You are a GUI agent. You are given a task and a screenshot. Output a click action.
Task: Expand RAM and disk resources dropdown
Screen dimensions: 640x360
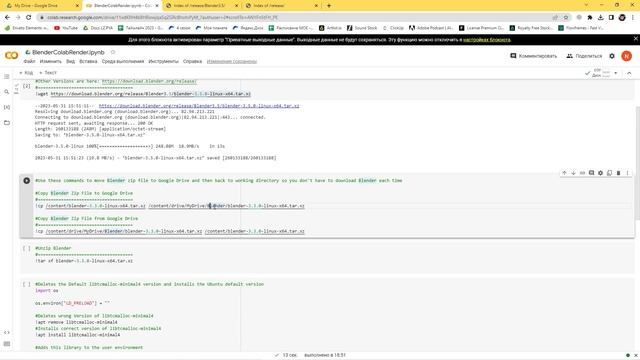[x=616, y=73]
